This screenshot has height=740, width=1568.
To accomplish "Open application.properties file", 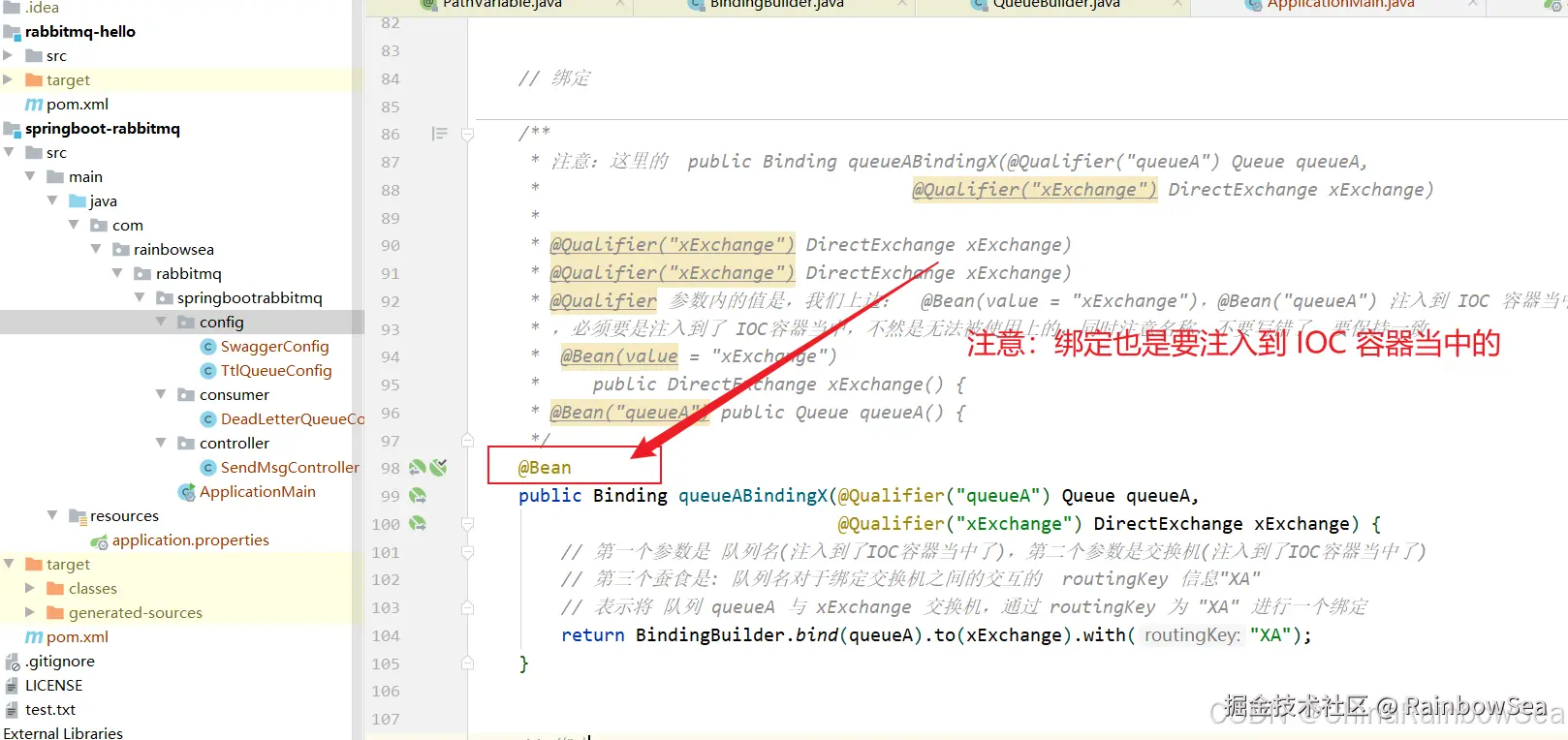I will 191,540.
